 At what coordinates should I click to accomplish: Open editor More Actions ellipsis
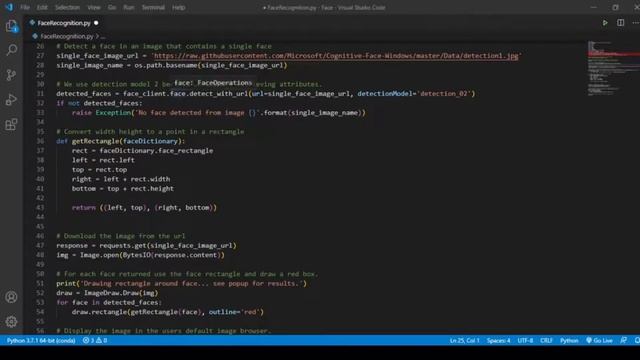click(635, 23)
